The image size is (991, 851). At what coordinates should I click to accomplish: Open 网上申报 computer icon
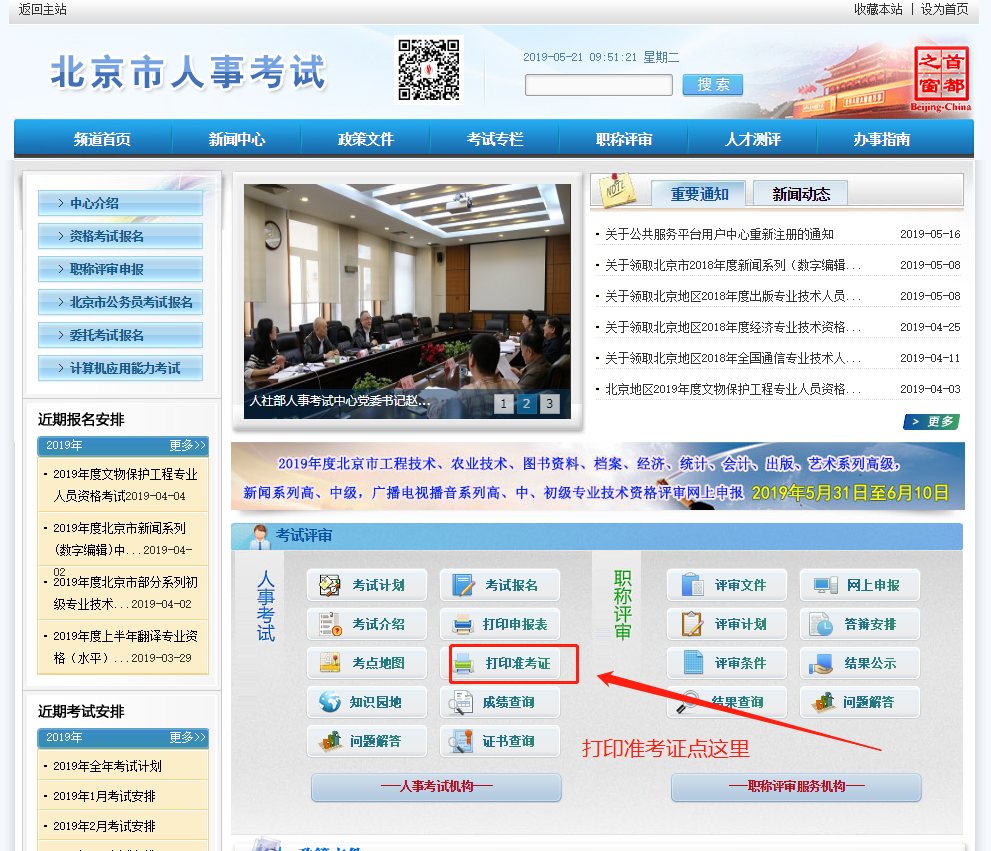(825, 585)
